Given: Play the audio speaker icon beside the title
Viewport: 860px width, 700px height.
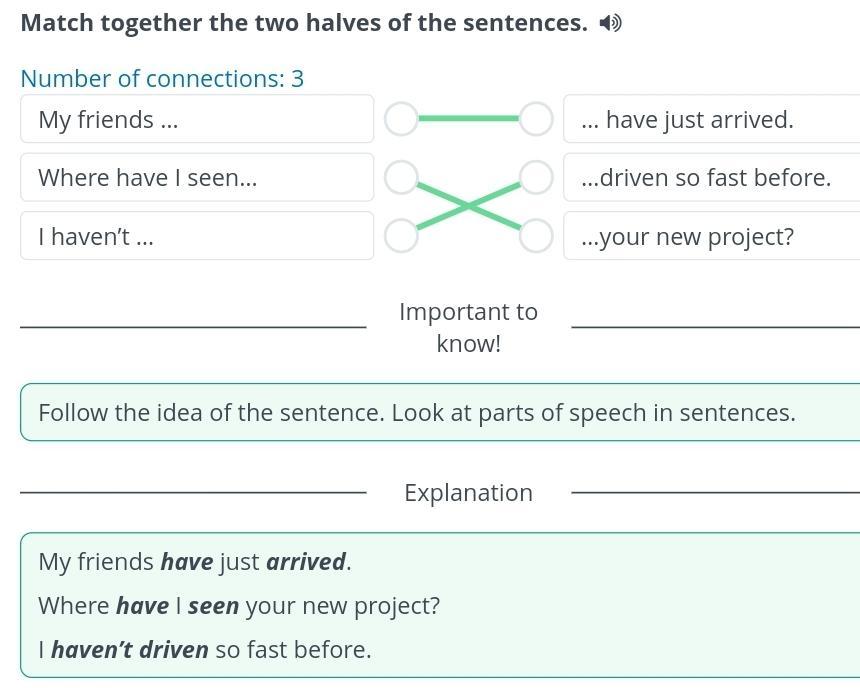Looking at the screenshot, I should click(x=610, y=23).
